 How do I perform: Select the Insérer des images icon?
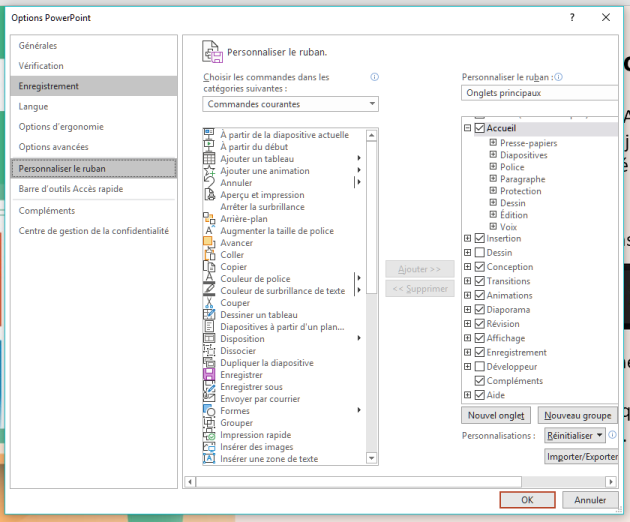click(x=209, y=447)
